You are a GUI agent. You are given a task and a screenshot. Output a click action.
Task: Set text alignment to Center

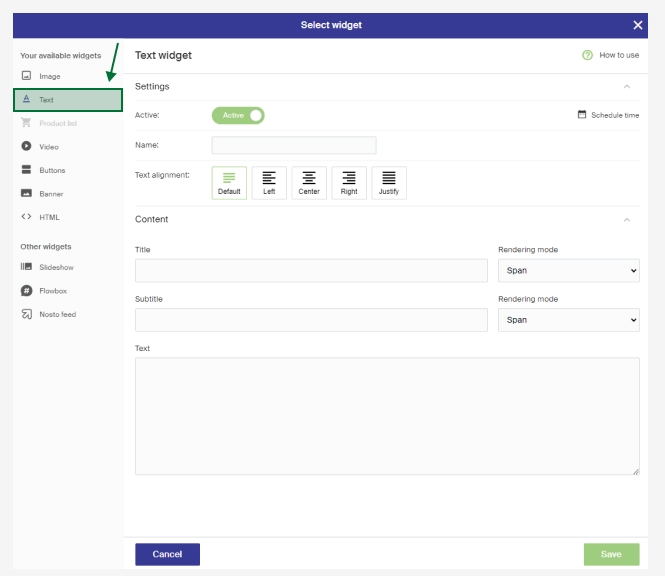[x=309, y=183]
